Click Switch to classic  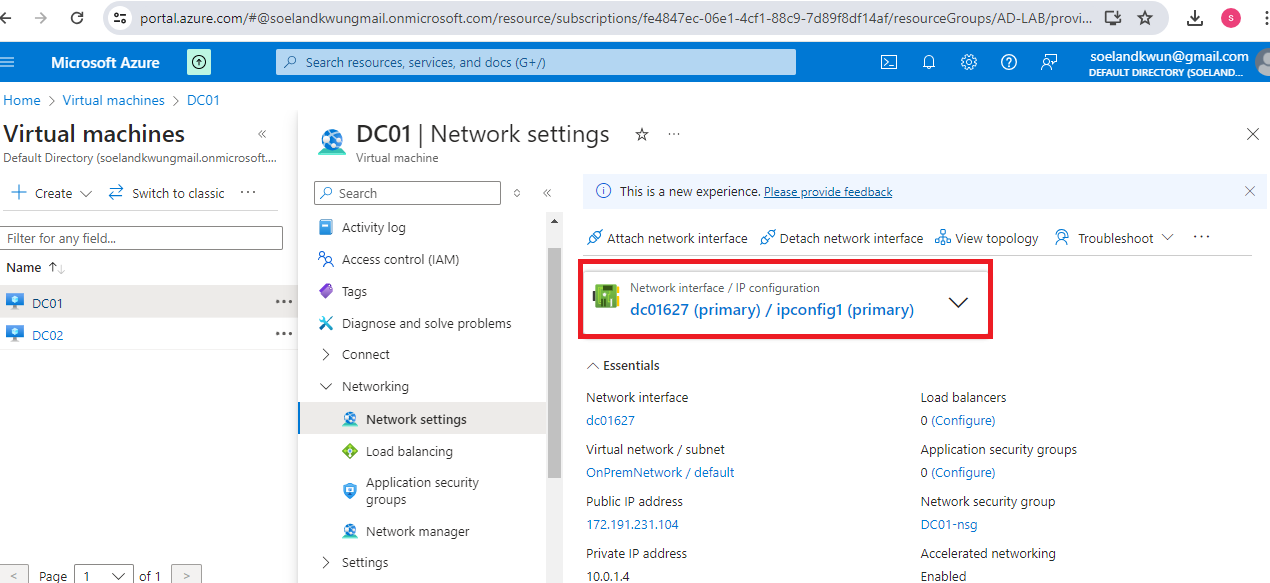(x=167, y=193)
